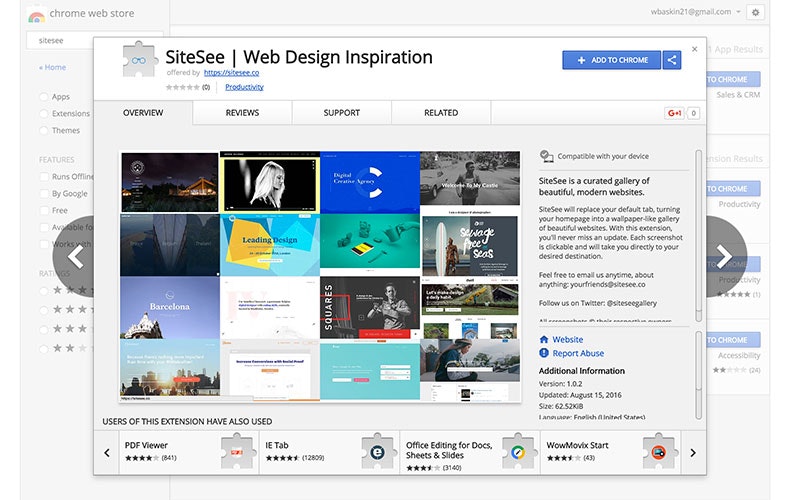This screenshot has width=800, height=500.
Task: Switch to the Support tab
Action: click(x=341, y=113)
